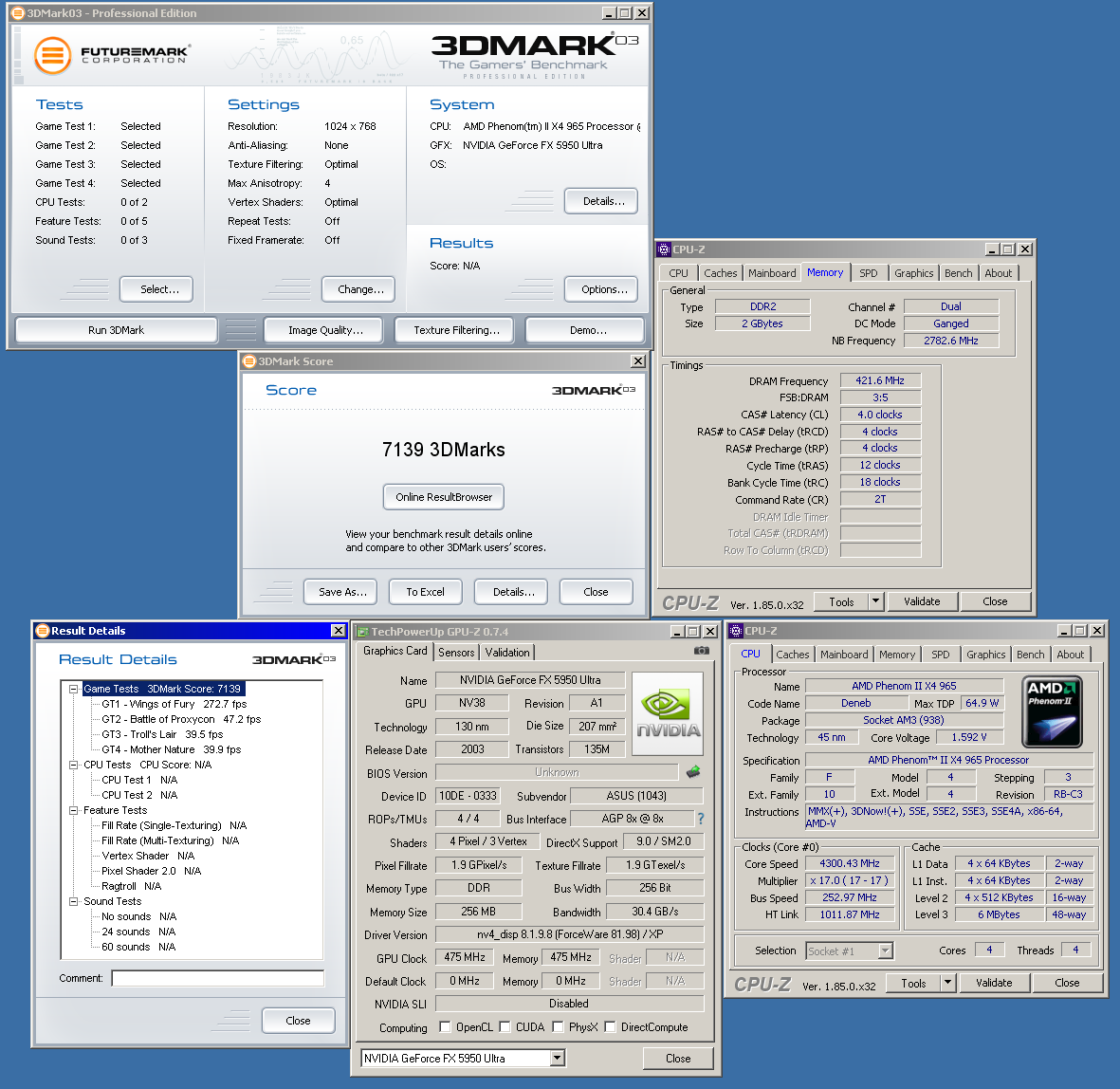Click the DRAM Frequency value 421.6 MHz
The width and height of the screenshot is (1120, 1089).
tap(880, 380)
